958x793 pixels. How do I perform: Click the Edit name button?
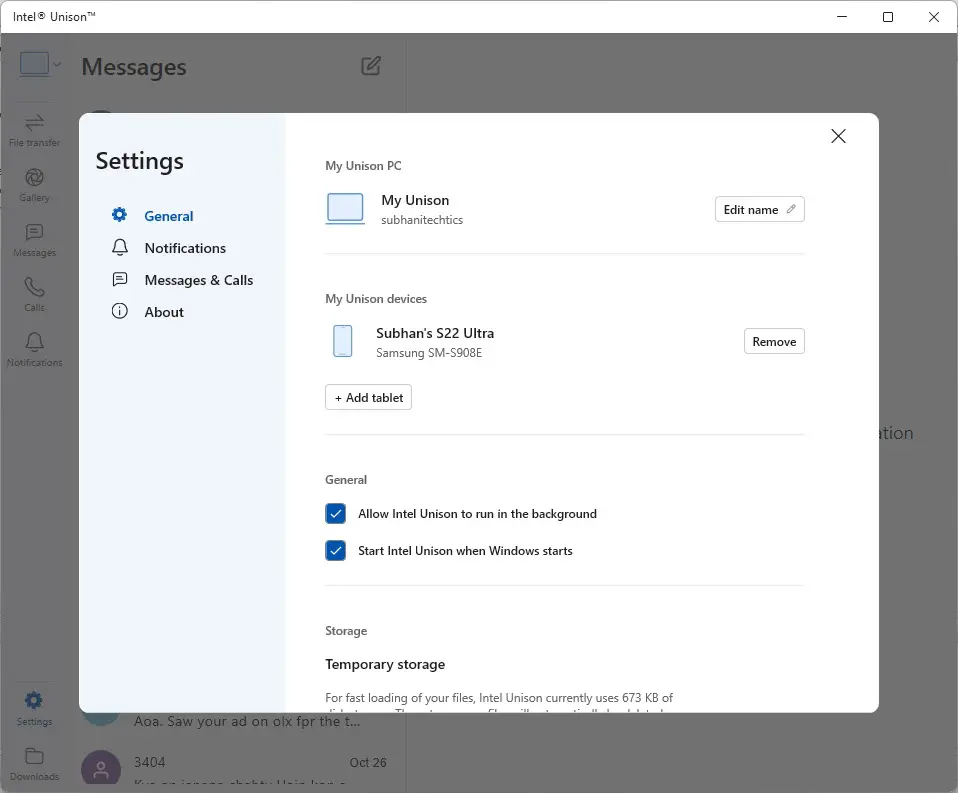coord(759,210)
